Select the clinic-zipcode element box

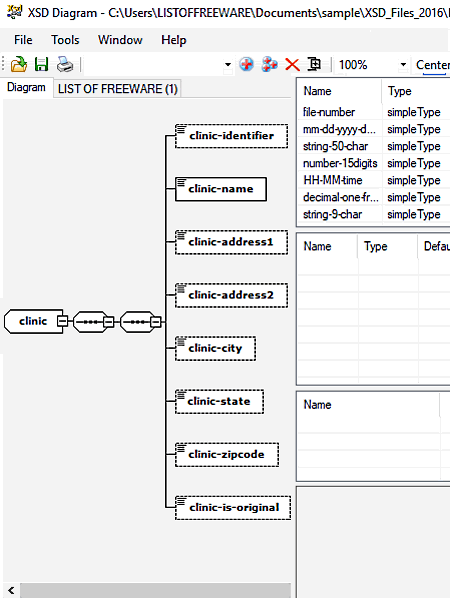[x=227, y=455]
